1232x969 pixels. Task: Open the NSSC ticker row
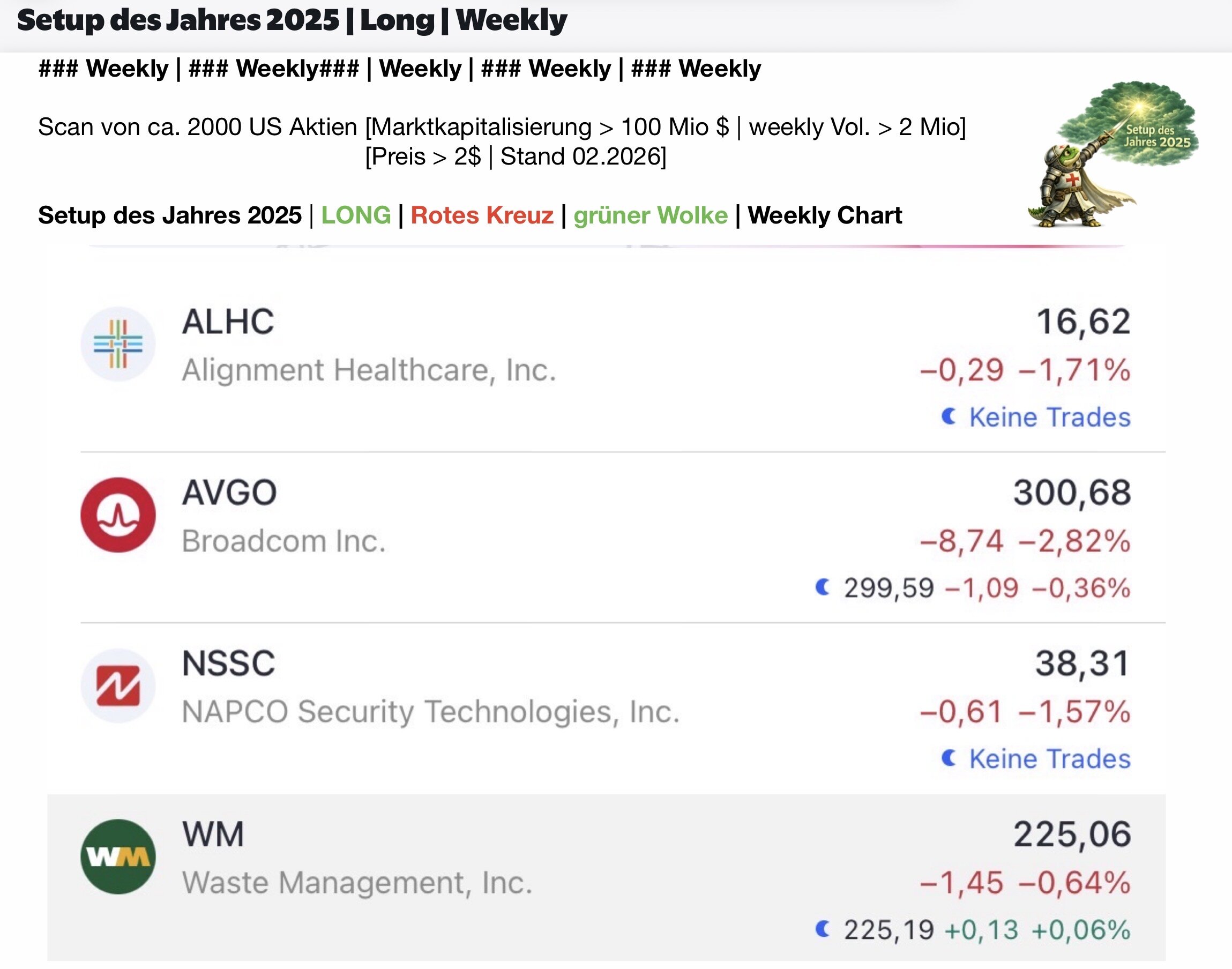click(229, 663)
